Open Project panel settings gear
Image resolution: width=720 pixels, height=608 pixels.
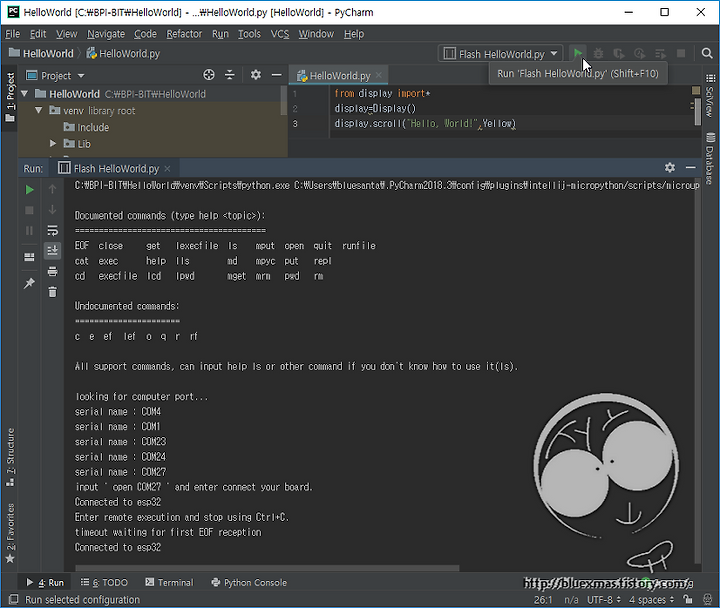(255, 75)
